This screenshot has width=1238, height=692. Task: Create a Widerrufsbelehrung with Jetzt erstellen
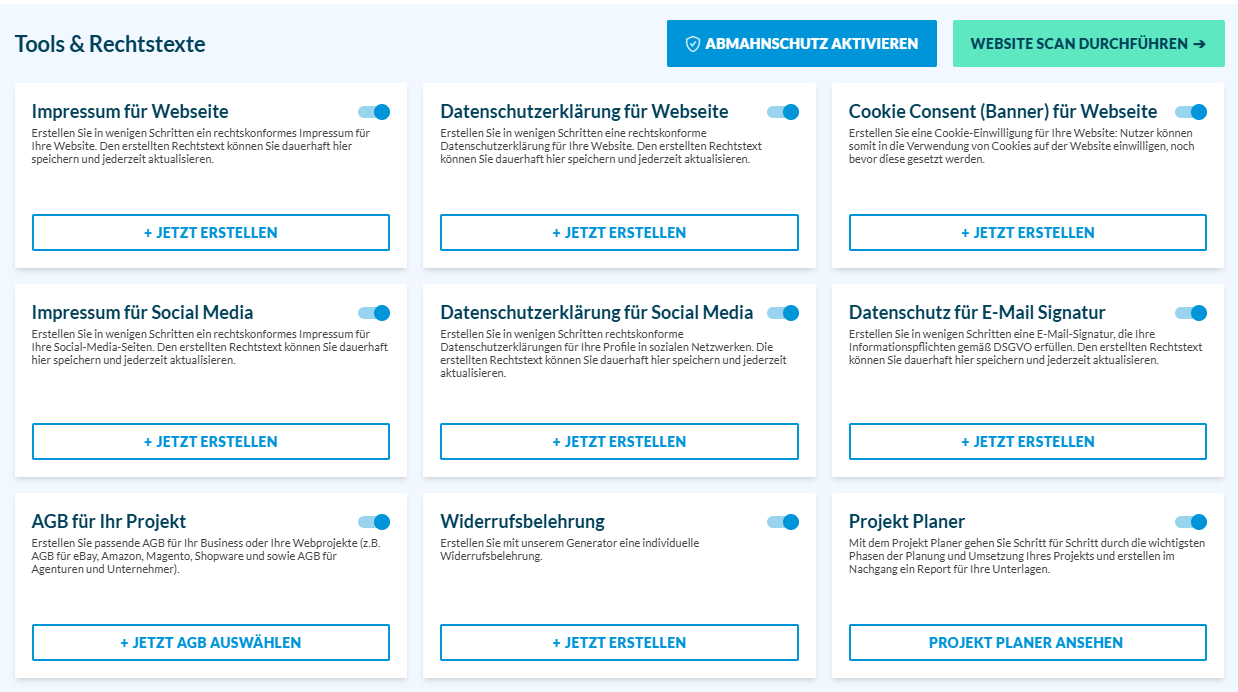click(619, 643)
